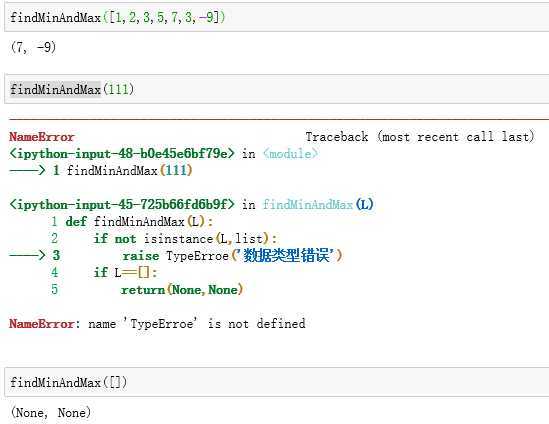Click the final message "name 'TypeErroe' is not defined"
Image resolution: width=549 pixels, height=424 pixels.
(197, 323)
